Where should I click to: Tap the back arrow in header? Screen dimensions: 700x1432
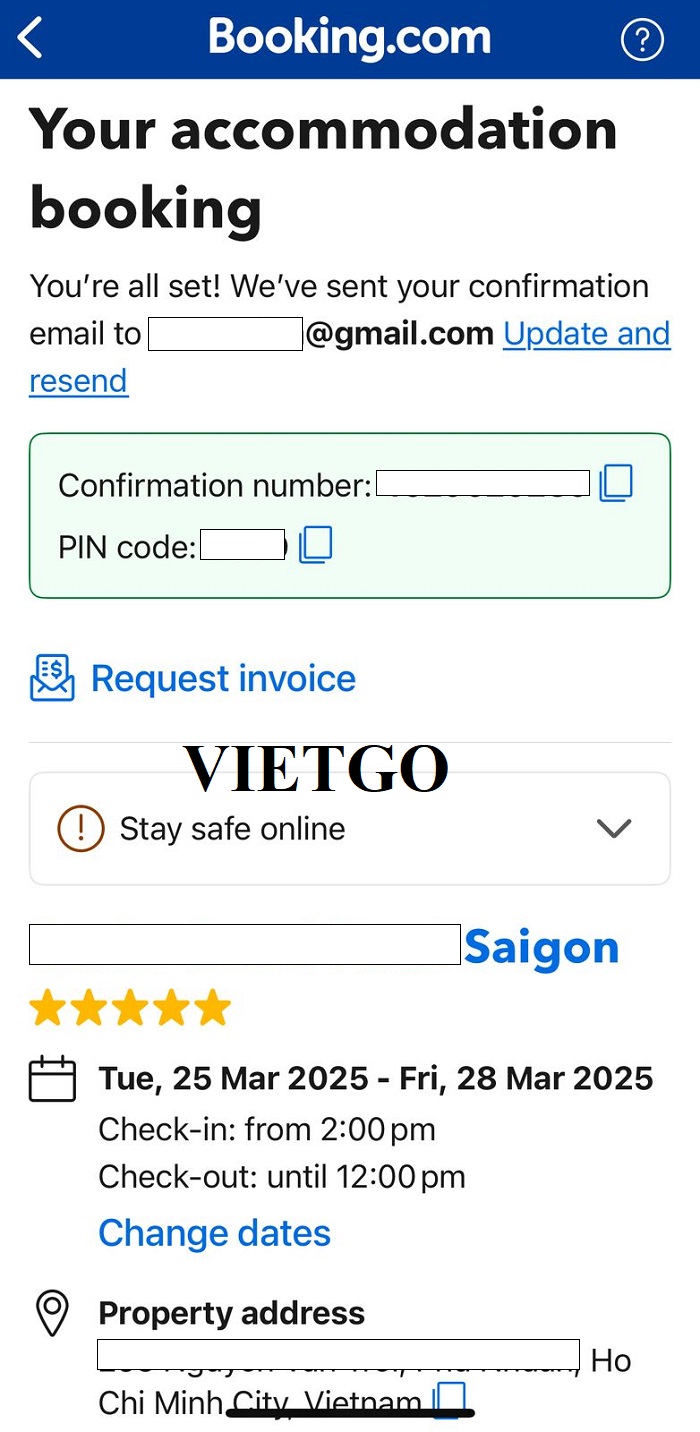tap(30, 38)
